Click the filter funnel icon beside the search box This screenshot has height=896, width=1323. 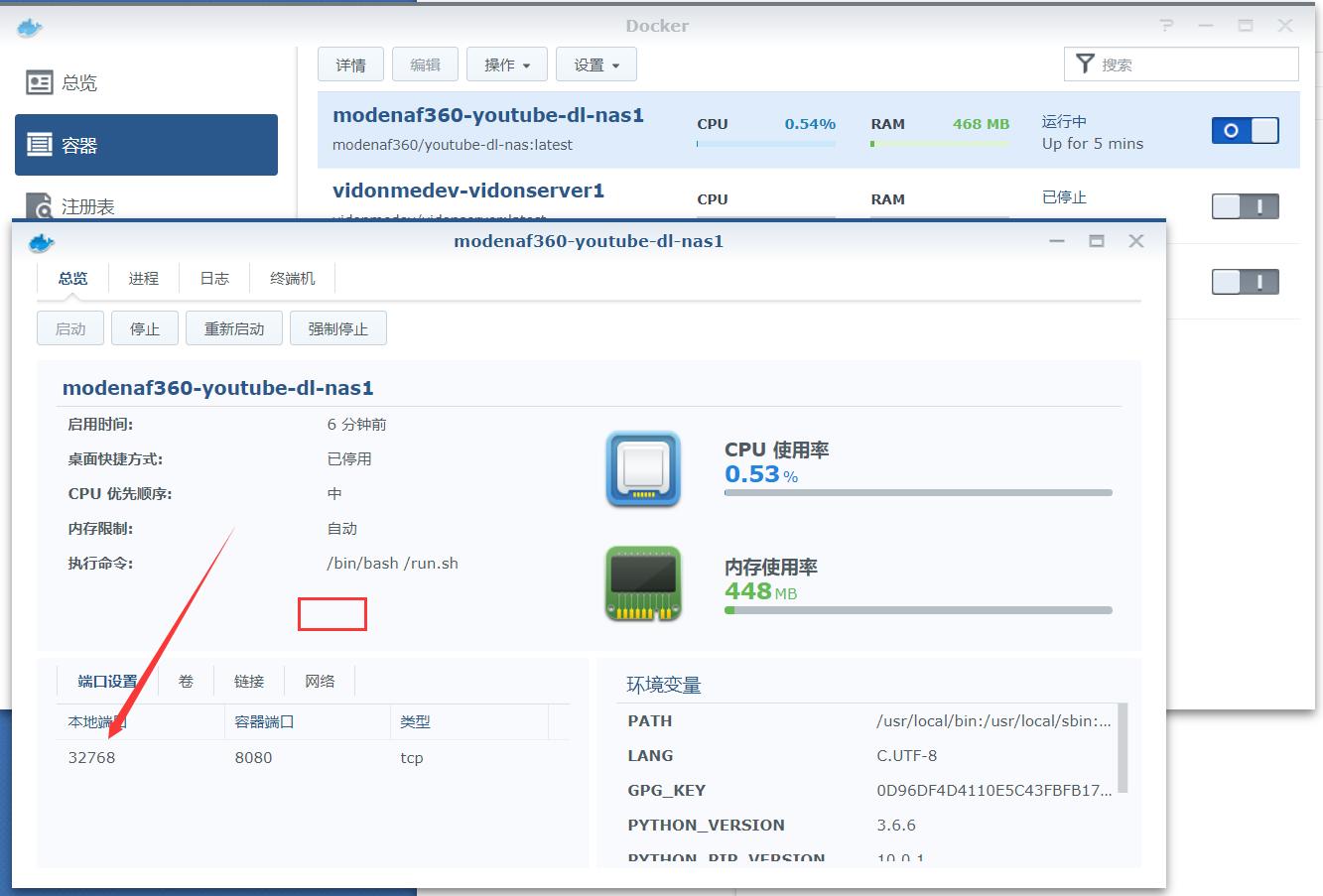[1085, 64]
